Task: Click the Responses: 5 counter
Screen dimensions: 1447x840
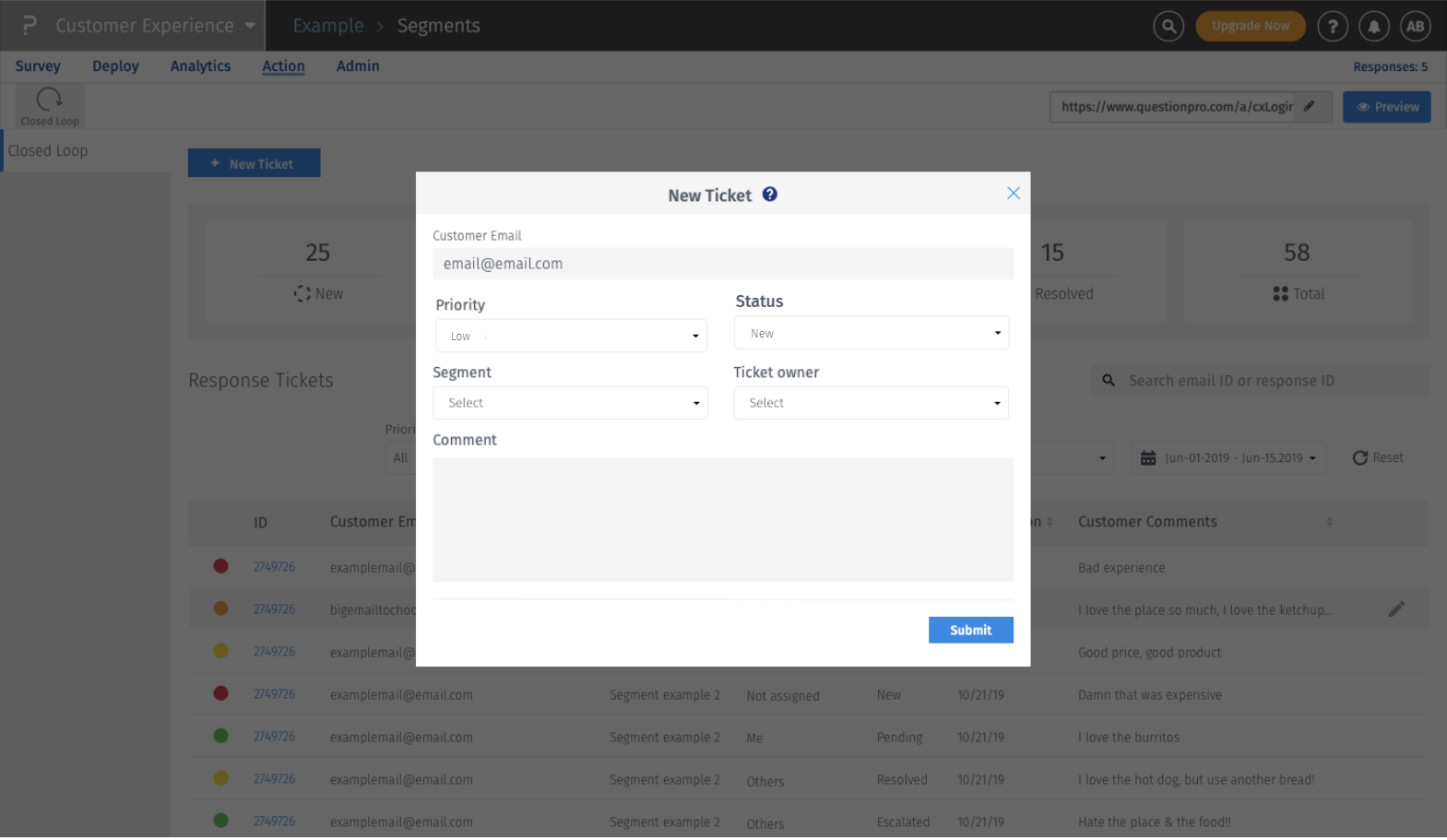Action: pyautogui.click(x=1391, y=66)
